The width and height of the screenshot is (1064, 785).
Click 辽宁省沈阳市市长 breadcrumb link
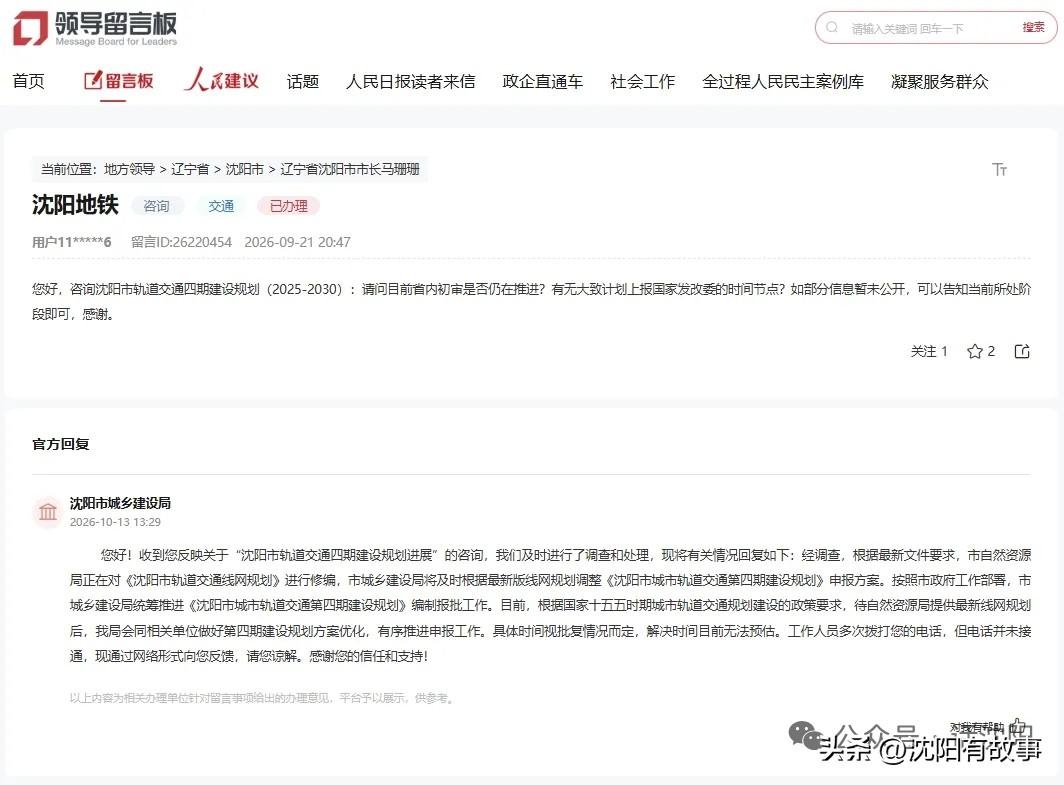[x=349, y=169]
